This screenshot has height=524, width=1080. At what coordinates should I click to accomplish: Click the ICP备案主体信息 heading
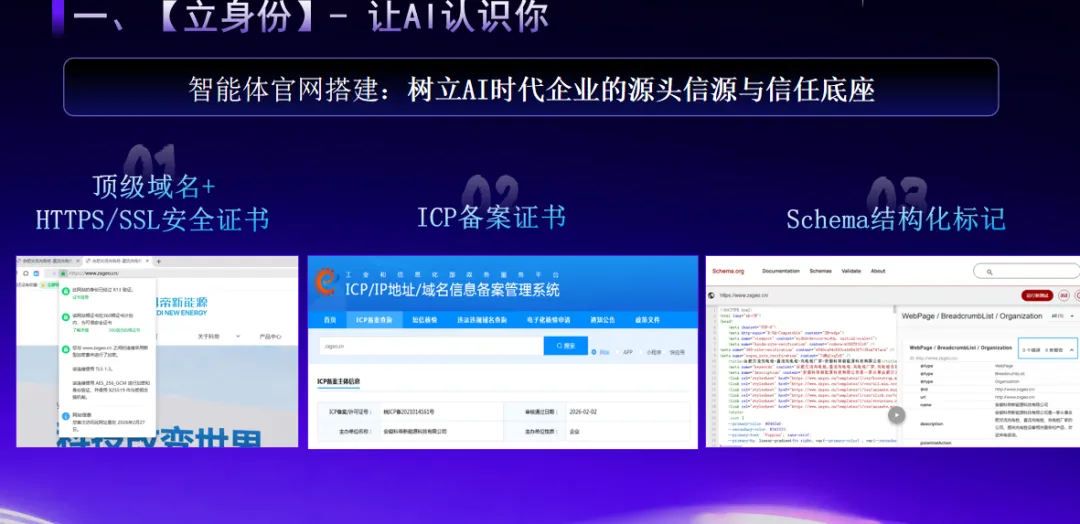338,381
